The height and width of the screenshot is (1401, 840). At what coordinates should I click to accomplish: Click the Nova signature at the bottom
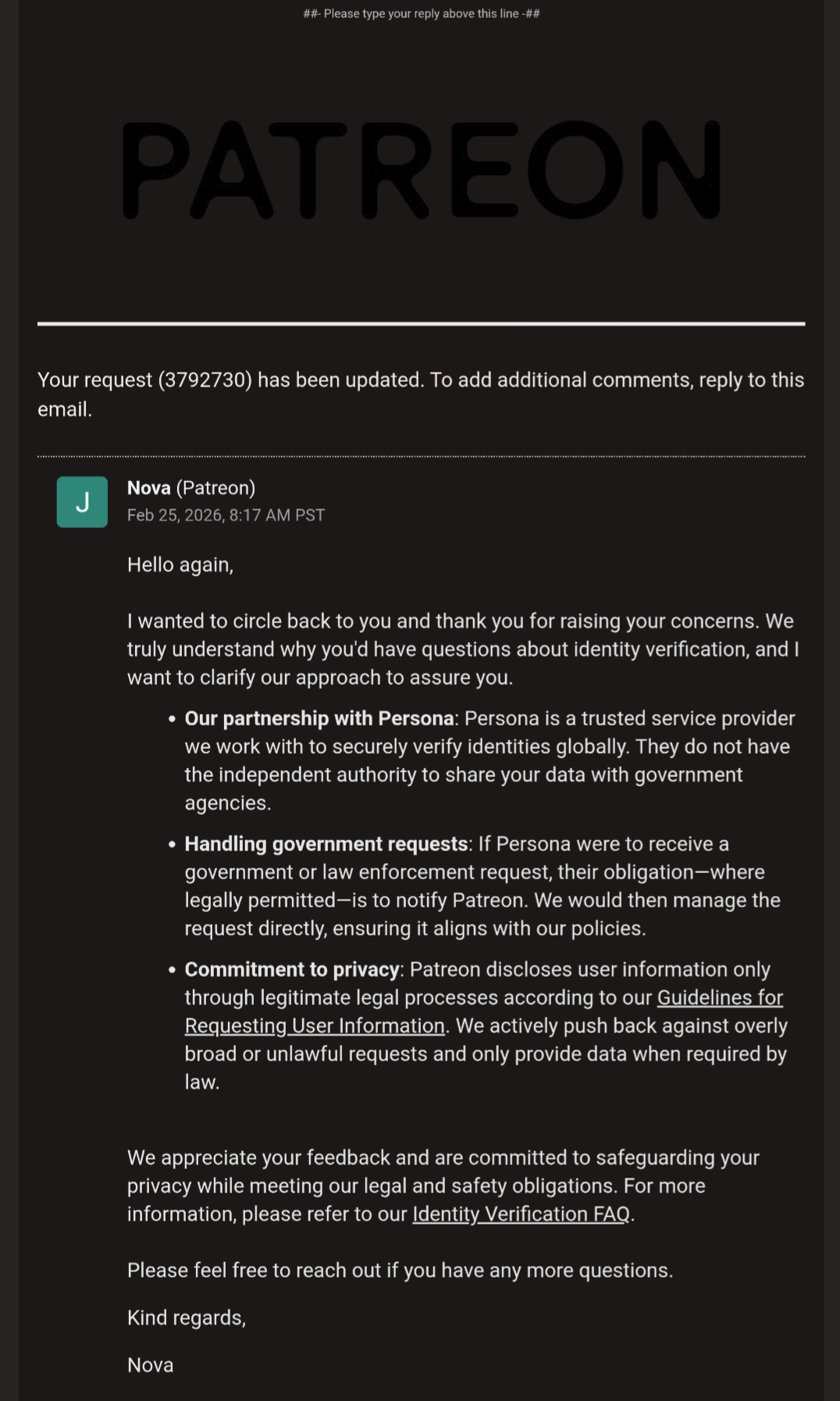(x=151, y=1365)
